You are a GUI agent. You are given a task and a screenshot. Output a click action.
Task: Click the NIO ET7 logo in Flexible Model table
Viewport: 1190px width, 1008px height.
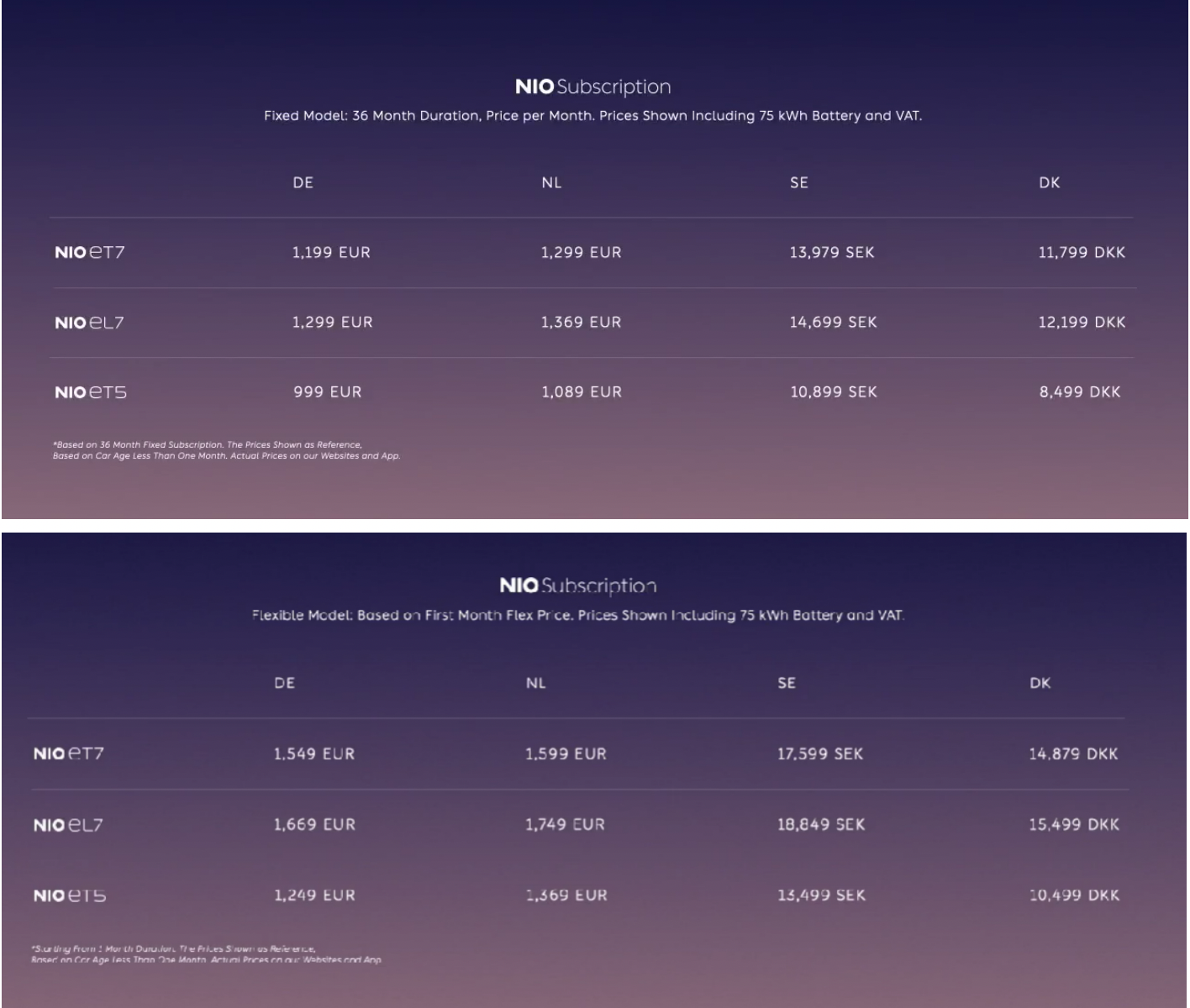(x=69, y=753)
